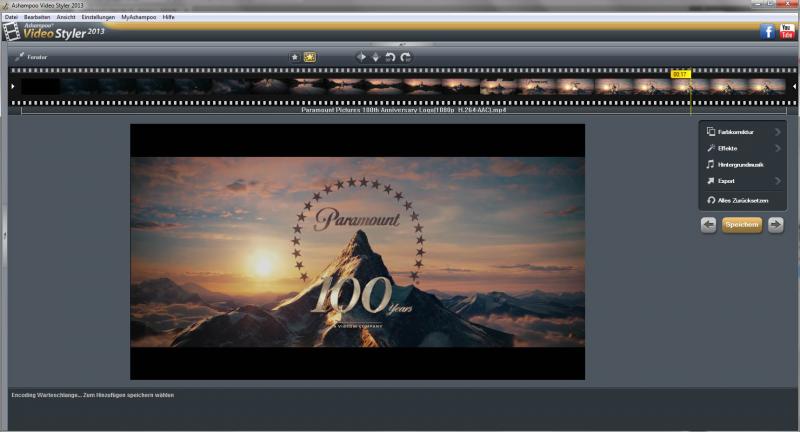
Task: Rotate video 90 degrees clockwise
Action: 406,57
